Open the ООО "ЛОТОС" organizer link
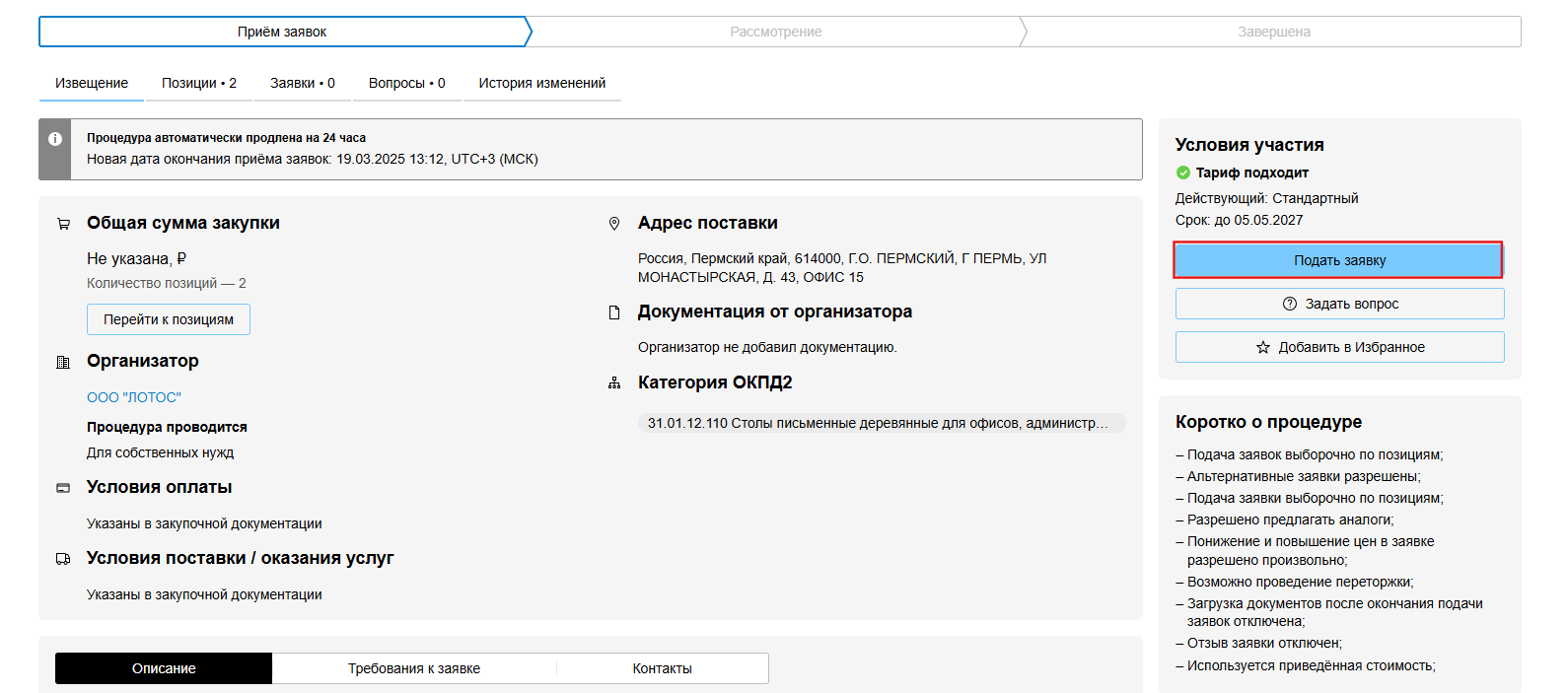 coord(134,397)
